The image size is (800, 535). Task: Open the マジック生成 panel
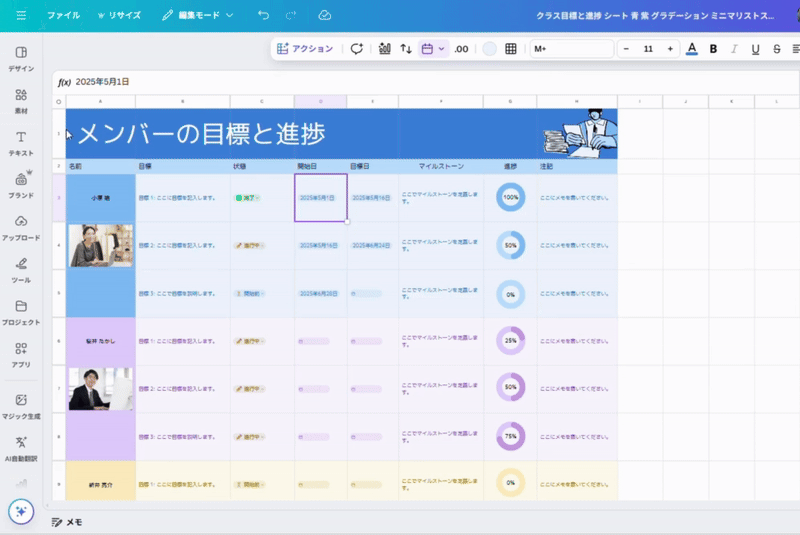click(21, 405)
